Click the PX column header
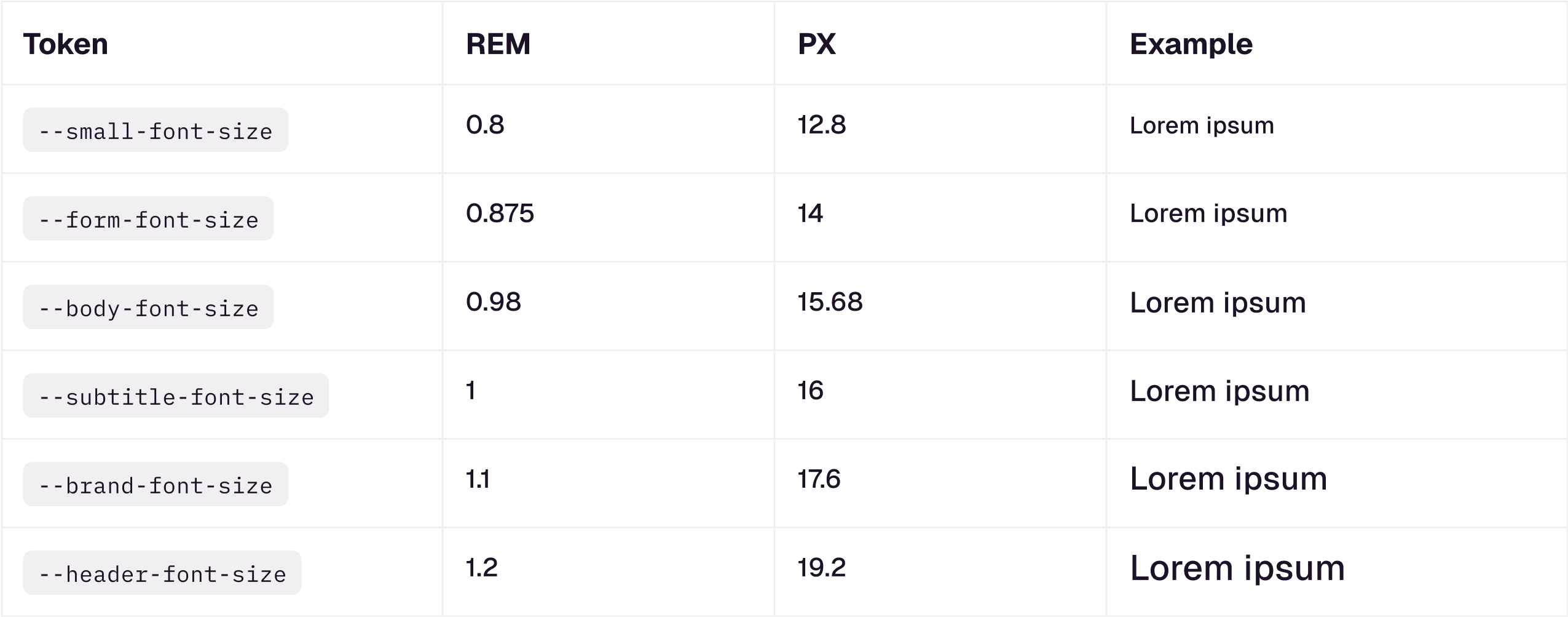 816,44
